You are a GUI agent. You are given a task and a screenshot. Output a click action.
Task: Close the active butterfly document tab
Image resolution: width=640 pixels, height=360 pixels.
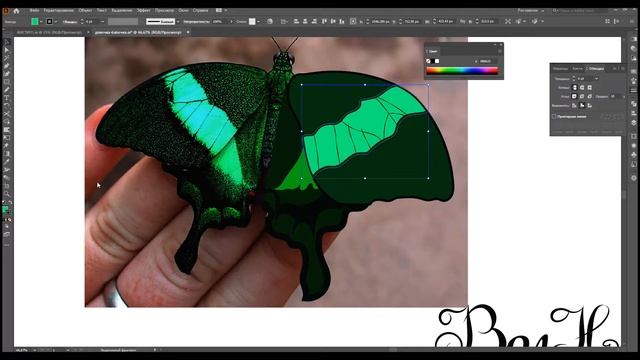(x=188, y=32)
